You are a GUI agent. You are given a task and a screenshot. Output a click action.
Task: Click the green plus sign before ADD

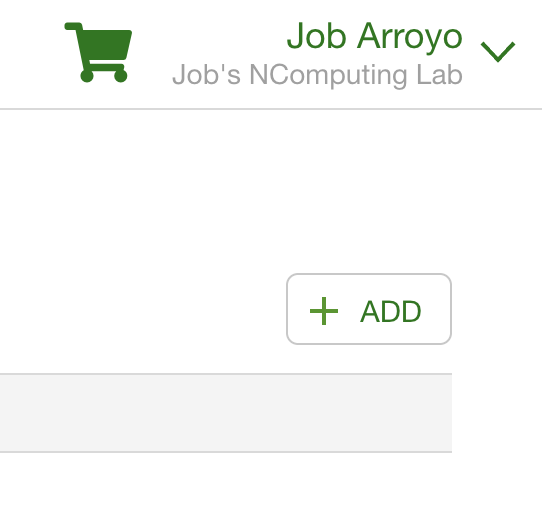[324, 311]
